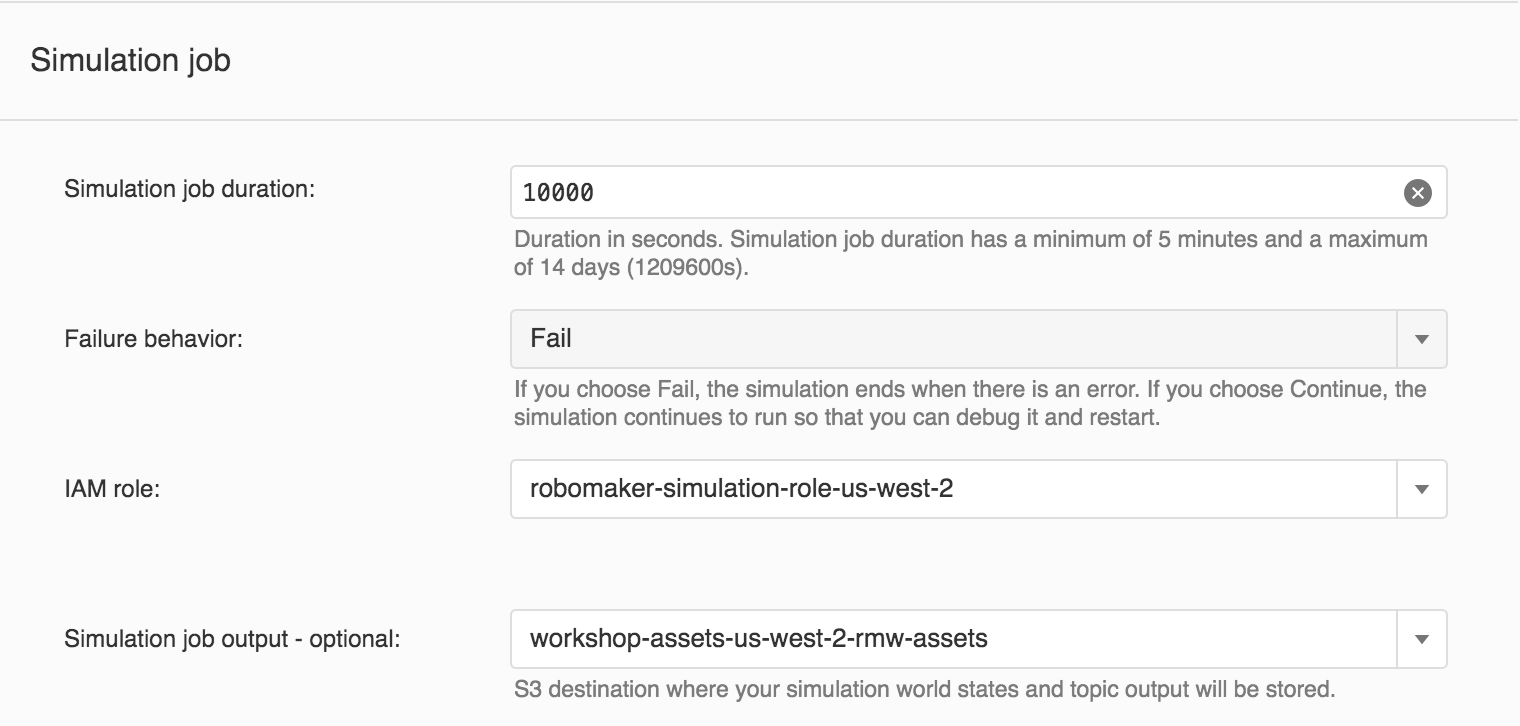Select the Fail text inside Failure behavior
Viewport: 1520px width, 726px height.
pyautogui.click(x=551, y=338)
